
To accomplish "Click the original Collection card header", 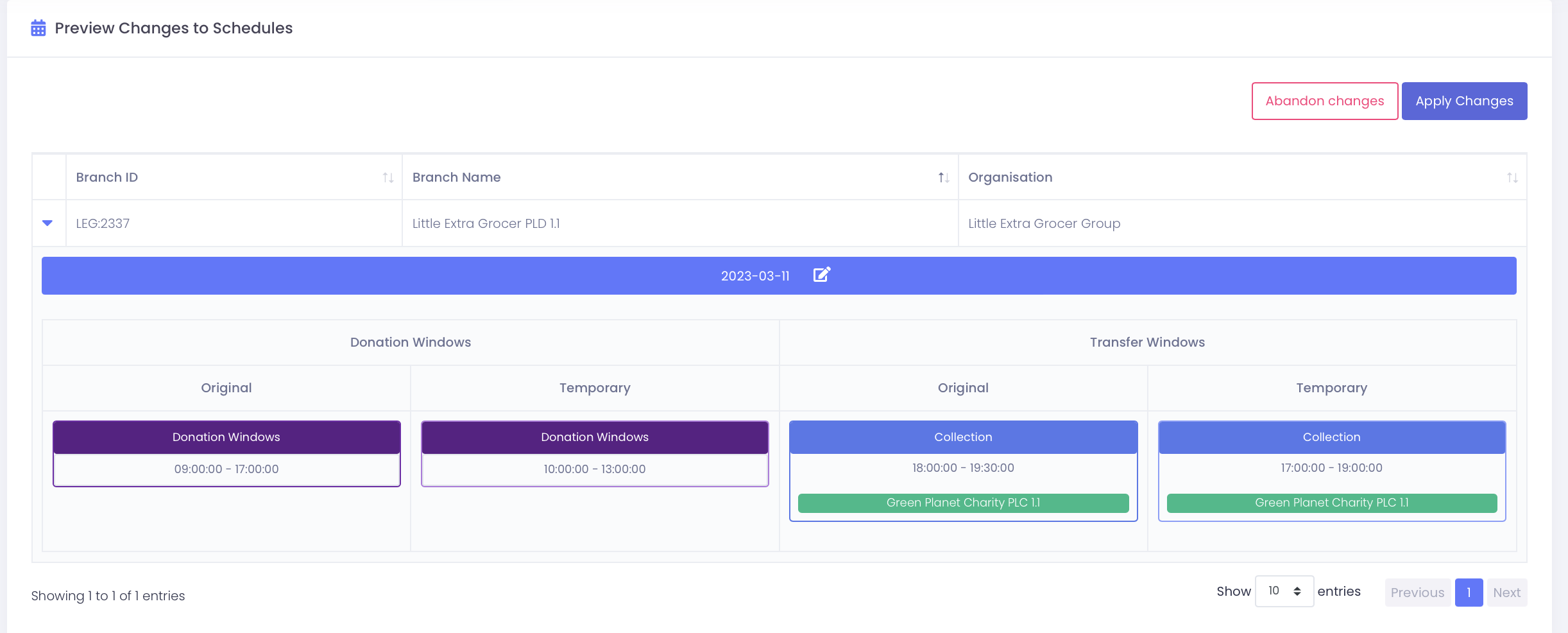I will coord(963,437).
